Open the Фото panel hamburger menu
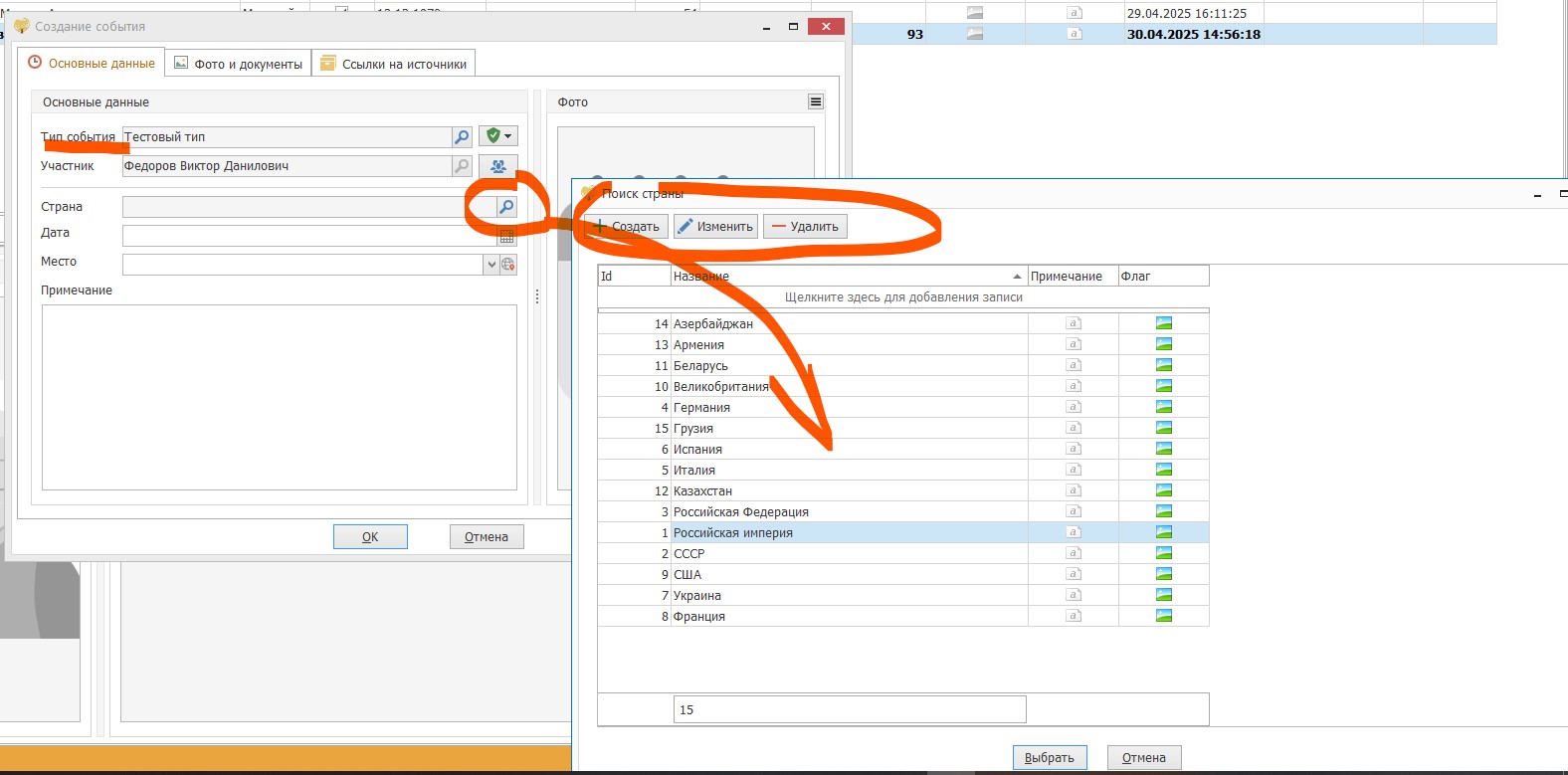Viewport: 1568px width, 775px height. click(x=815, y=101)
